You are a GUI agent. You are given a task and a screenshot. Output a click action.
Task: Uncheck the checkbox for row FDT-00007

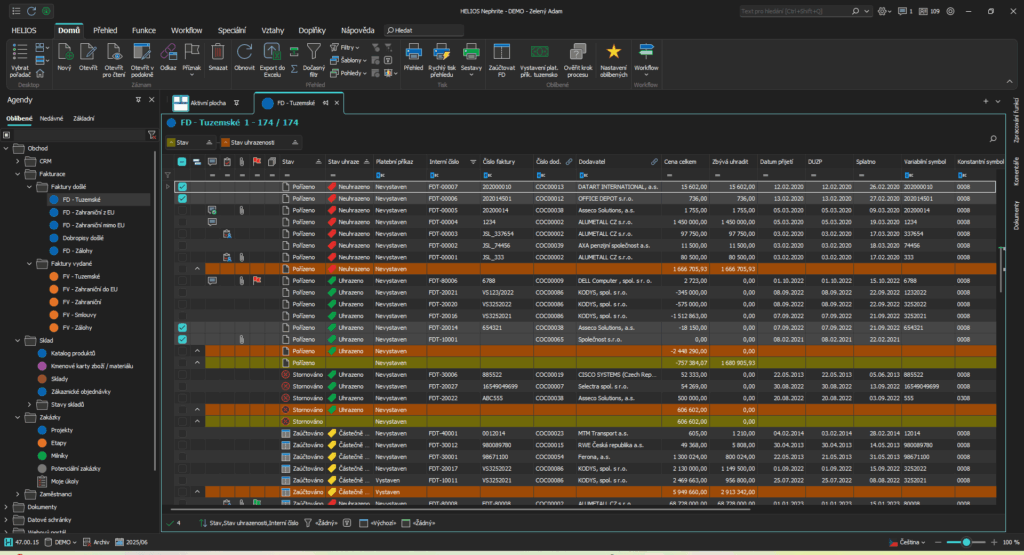(182, 186)
